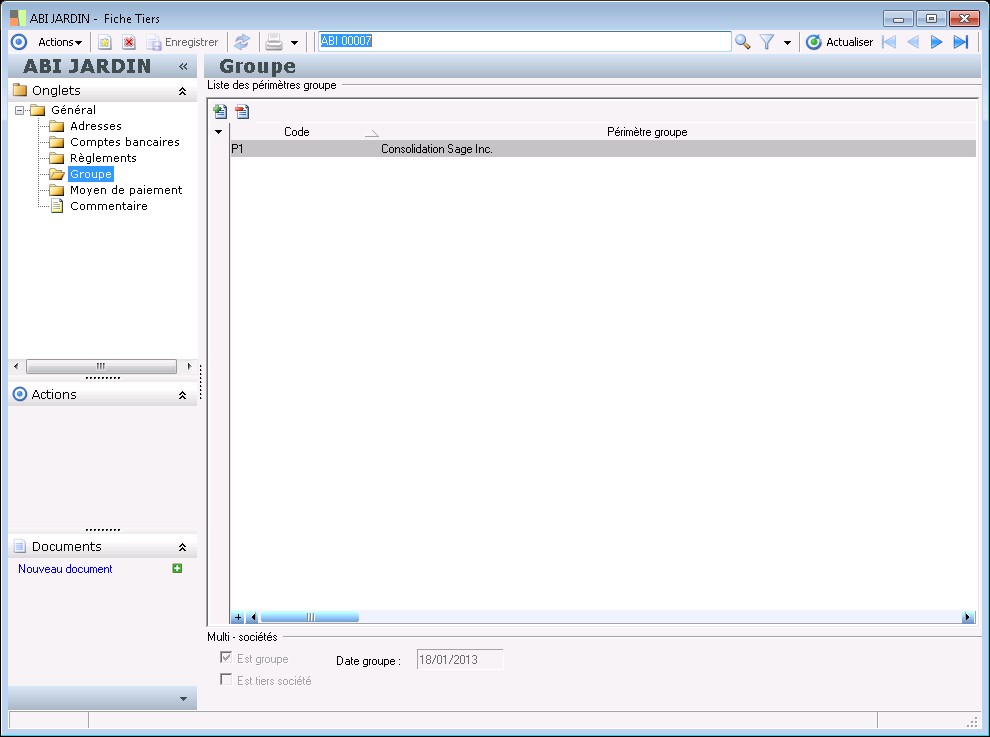Click the Nouveau document link
The image size is (990, 737).
[x=65, y=569]
